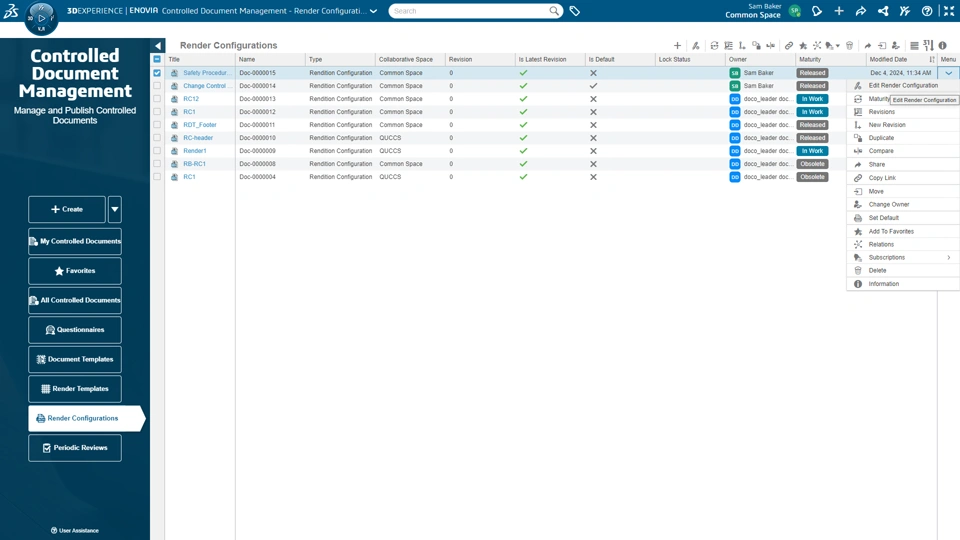Click the Search input field
Viewport: 960px width, 540px height.
470,11
